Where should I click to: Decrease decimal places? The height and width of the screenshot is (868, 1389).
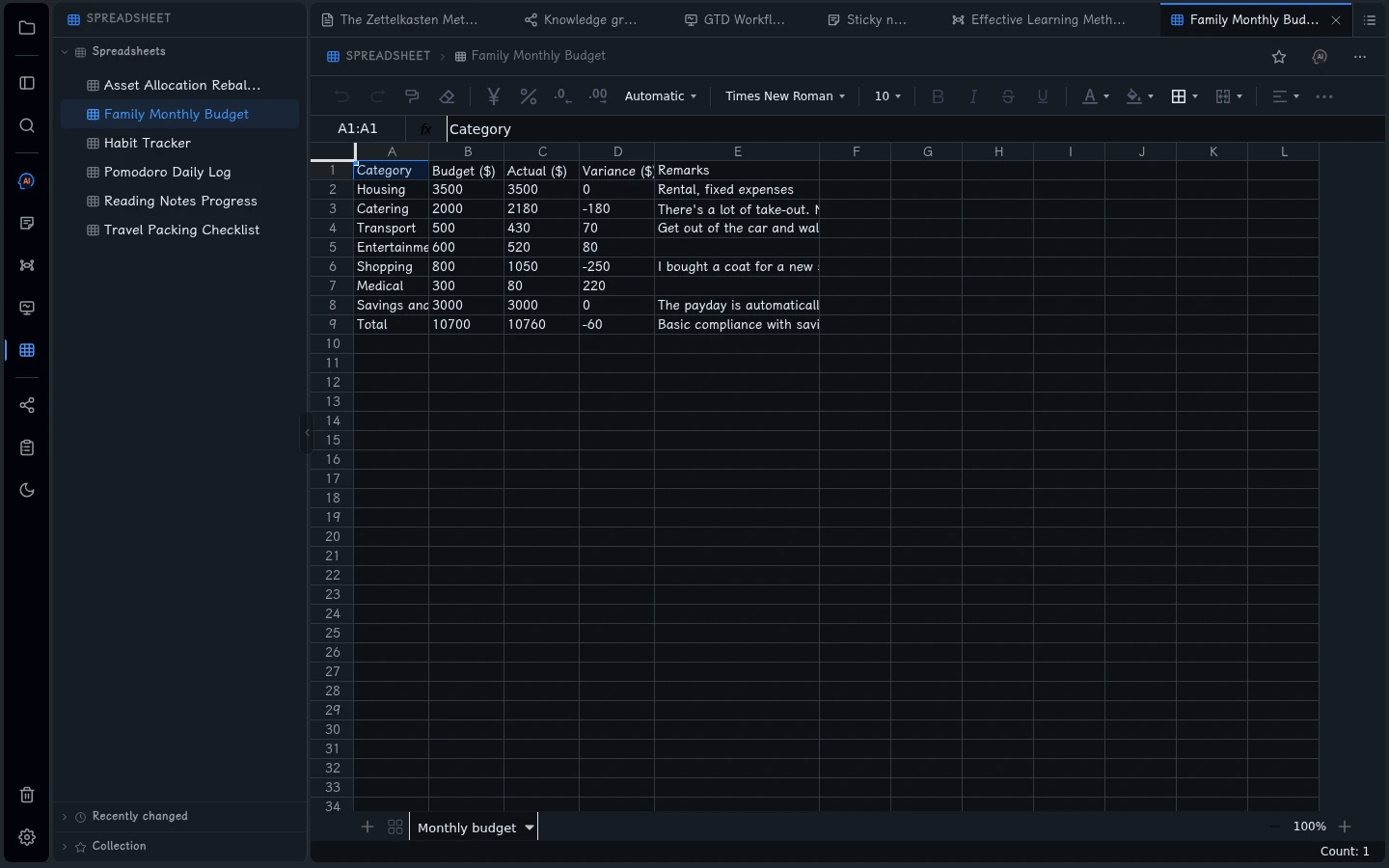pos(563,96)
